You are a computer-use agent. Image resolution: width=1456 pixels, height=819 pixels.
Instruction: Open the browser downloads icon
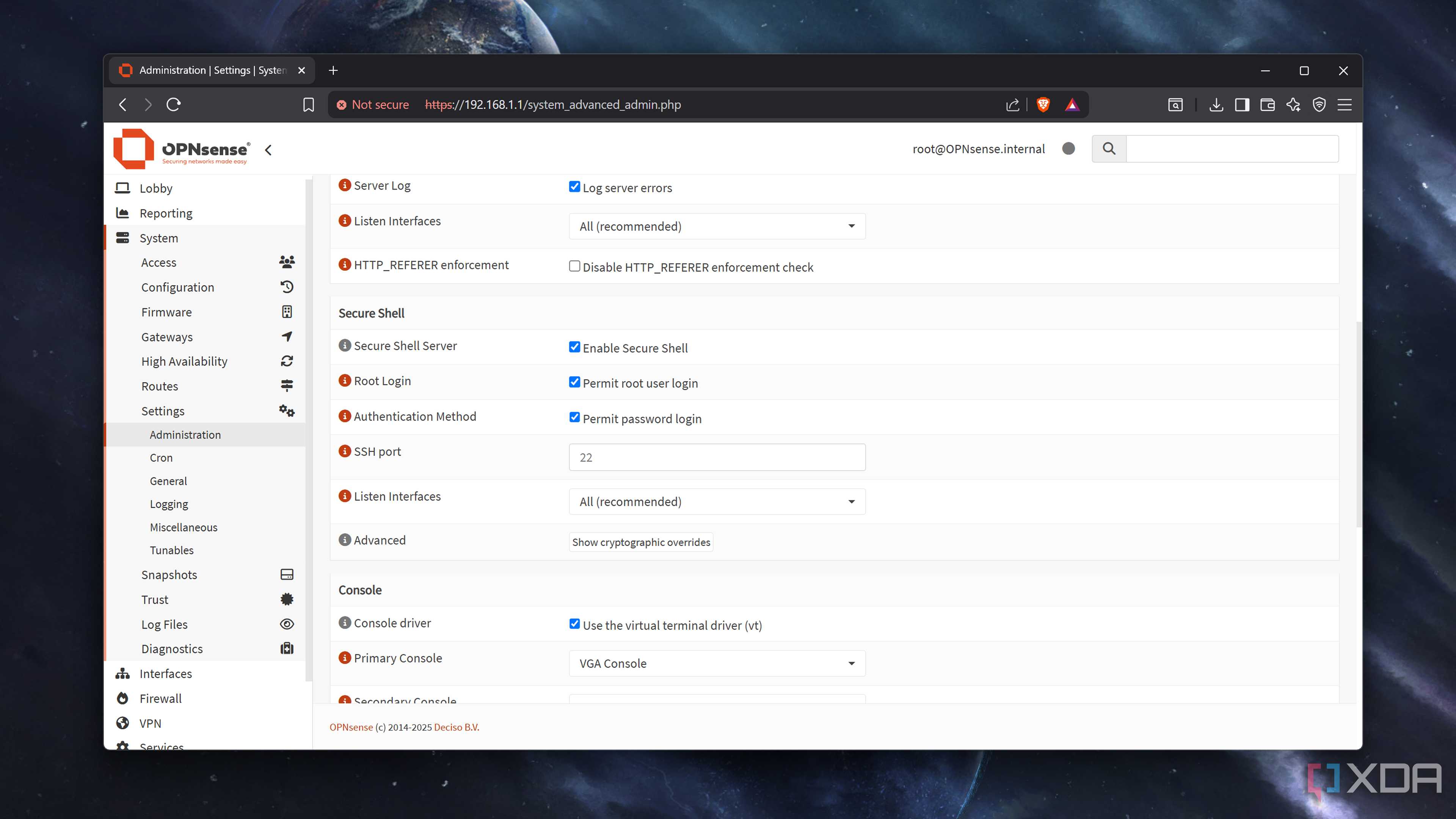point(1216,105)
